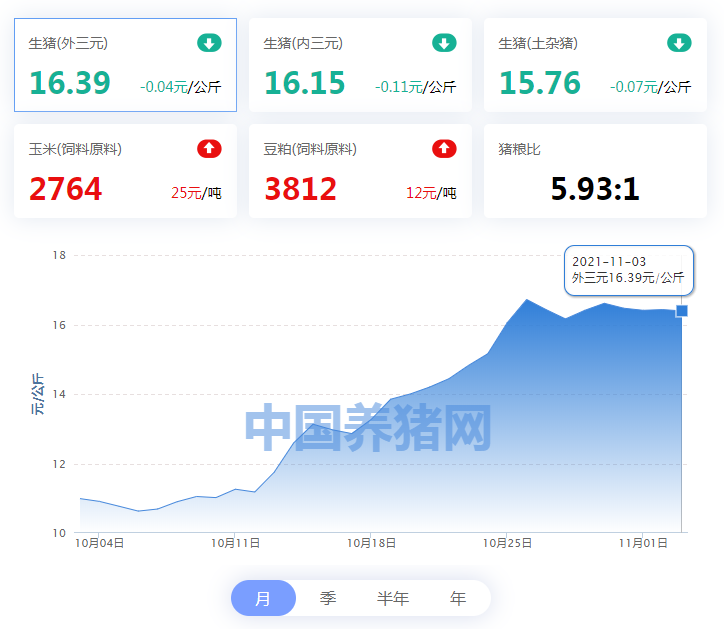
Task: Click green down arrow on 生猪(内三元) card
Action: coord(444,43)
